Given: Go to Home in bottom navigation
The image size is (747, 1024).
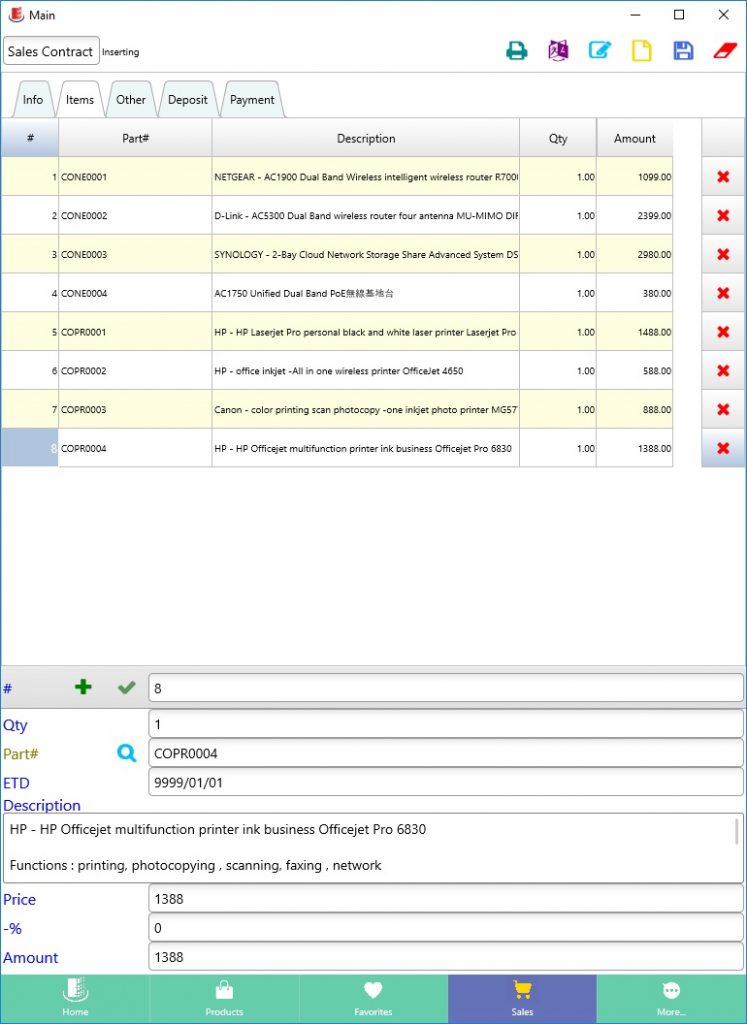Looking at the screenshot, I should 75,999.
